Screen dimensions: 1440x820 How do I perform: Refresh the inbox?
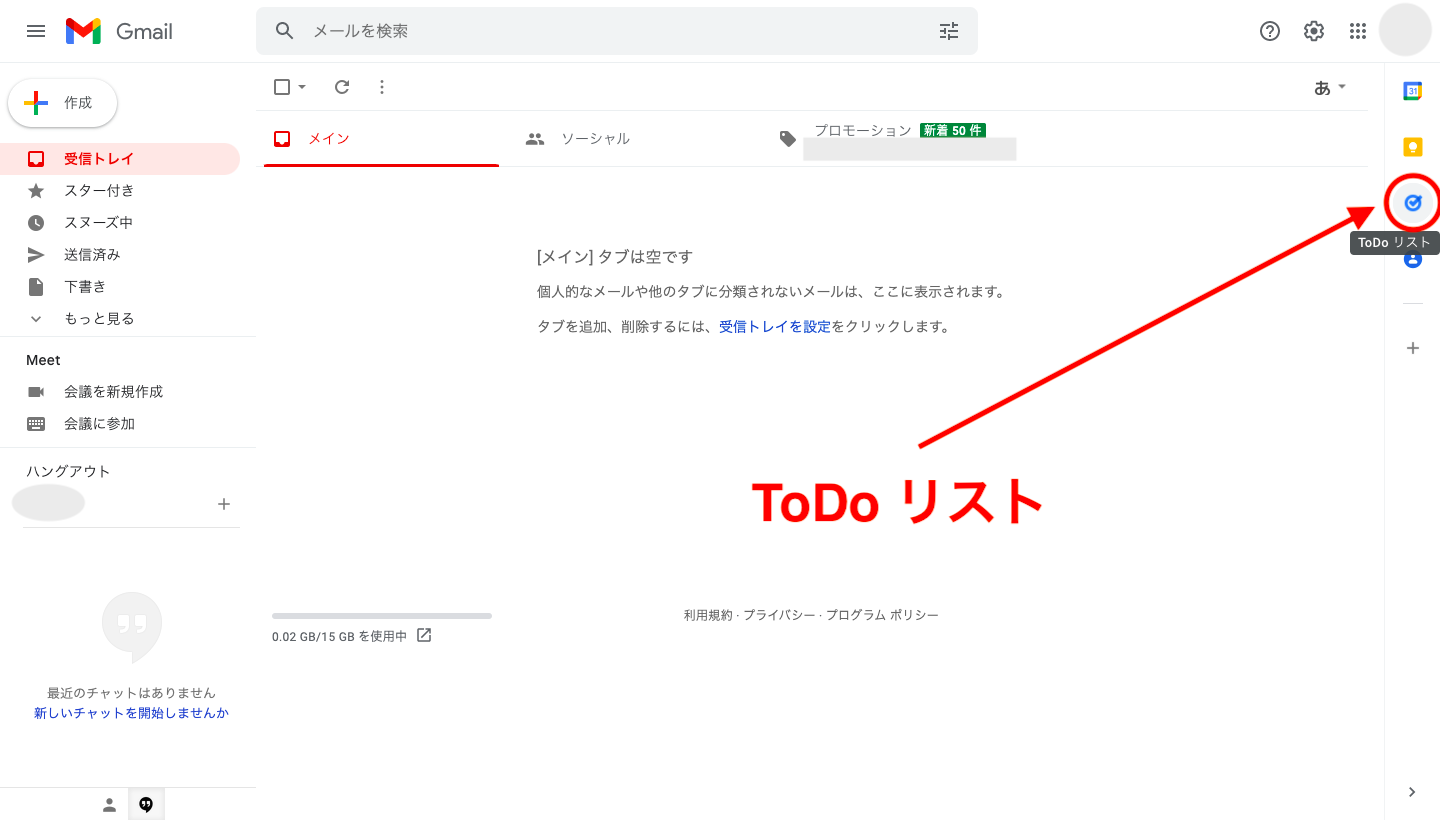point(342,87)
